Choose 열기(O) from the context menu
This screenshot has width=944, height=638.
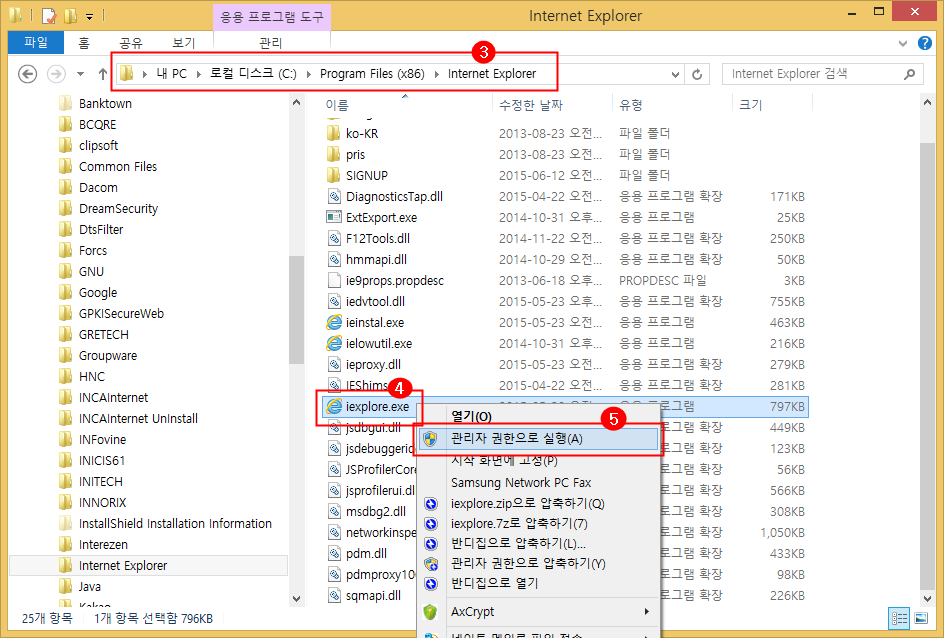(471, 417)
